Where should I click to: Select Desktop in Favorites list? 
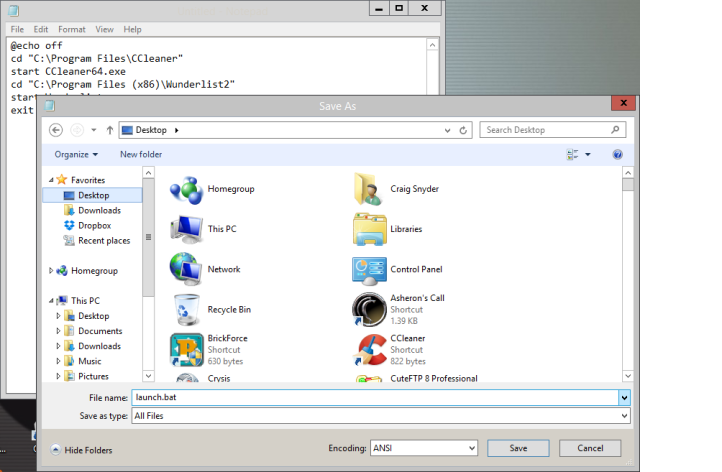tap(93, 195)
